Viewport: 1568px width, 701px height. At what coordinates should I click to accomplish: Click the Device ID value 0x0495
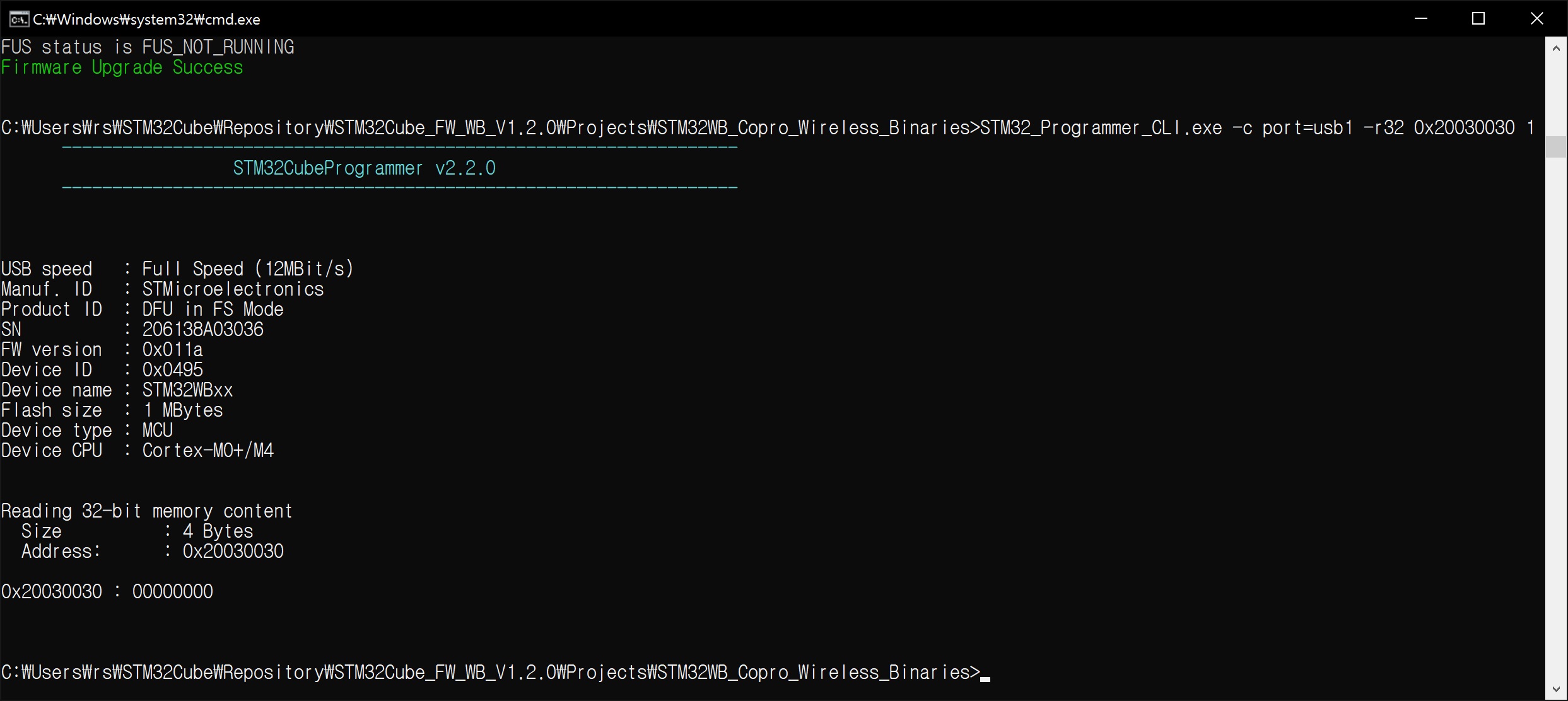[x=172, y=370]
